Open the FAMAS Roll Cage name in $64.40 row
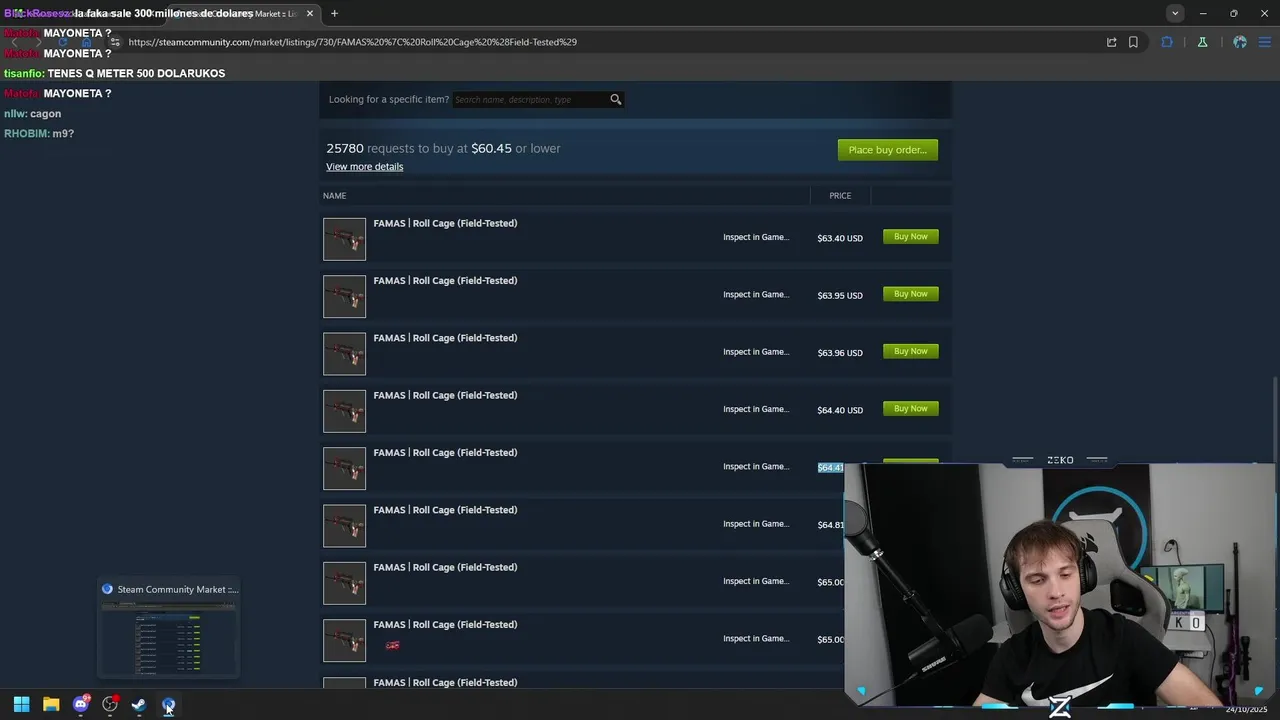 point(445,396)
